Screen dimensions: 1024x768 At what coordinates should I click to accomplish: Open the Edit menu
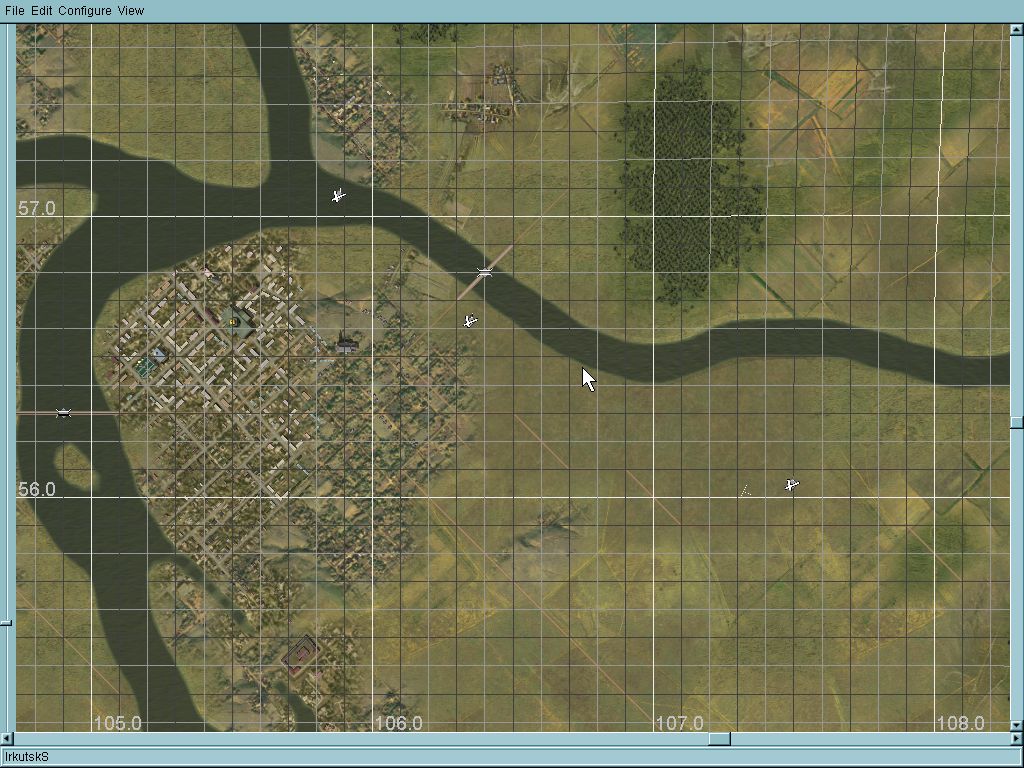coord(42,10)
